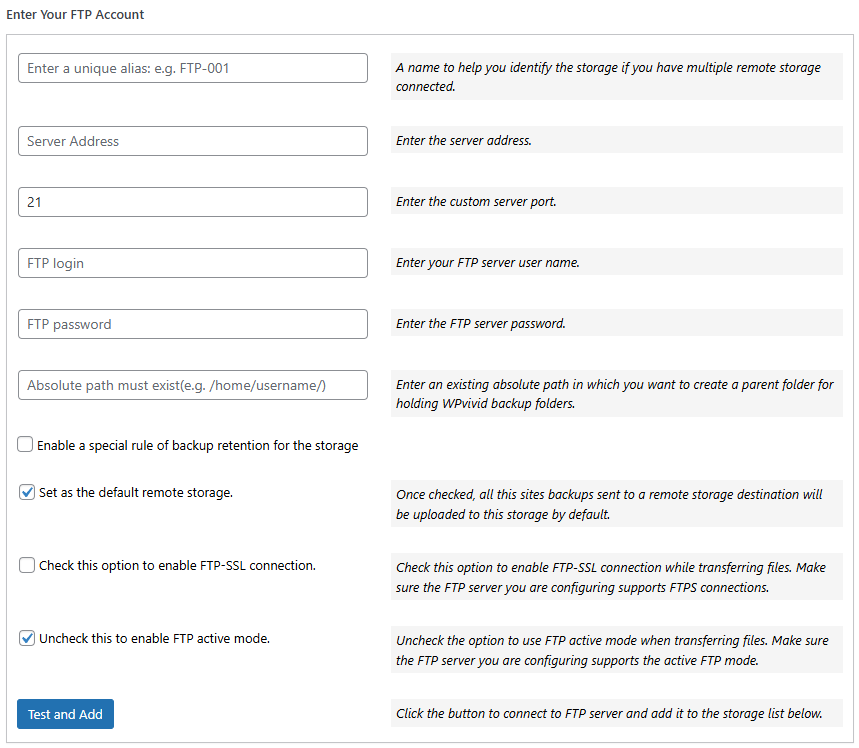
Task: Click the Test and Add button
Action: (64, 714)
